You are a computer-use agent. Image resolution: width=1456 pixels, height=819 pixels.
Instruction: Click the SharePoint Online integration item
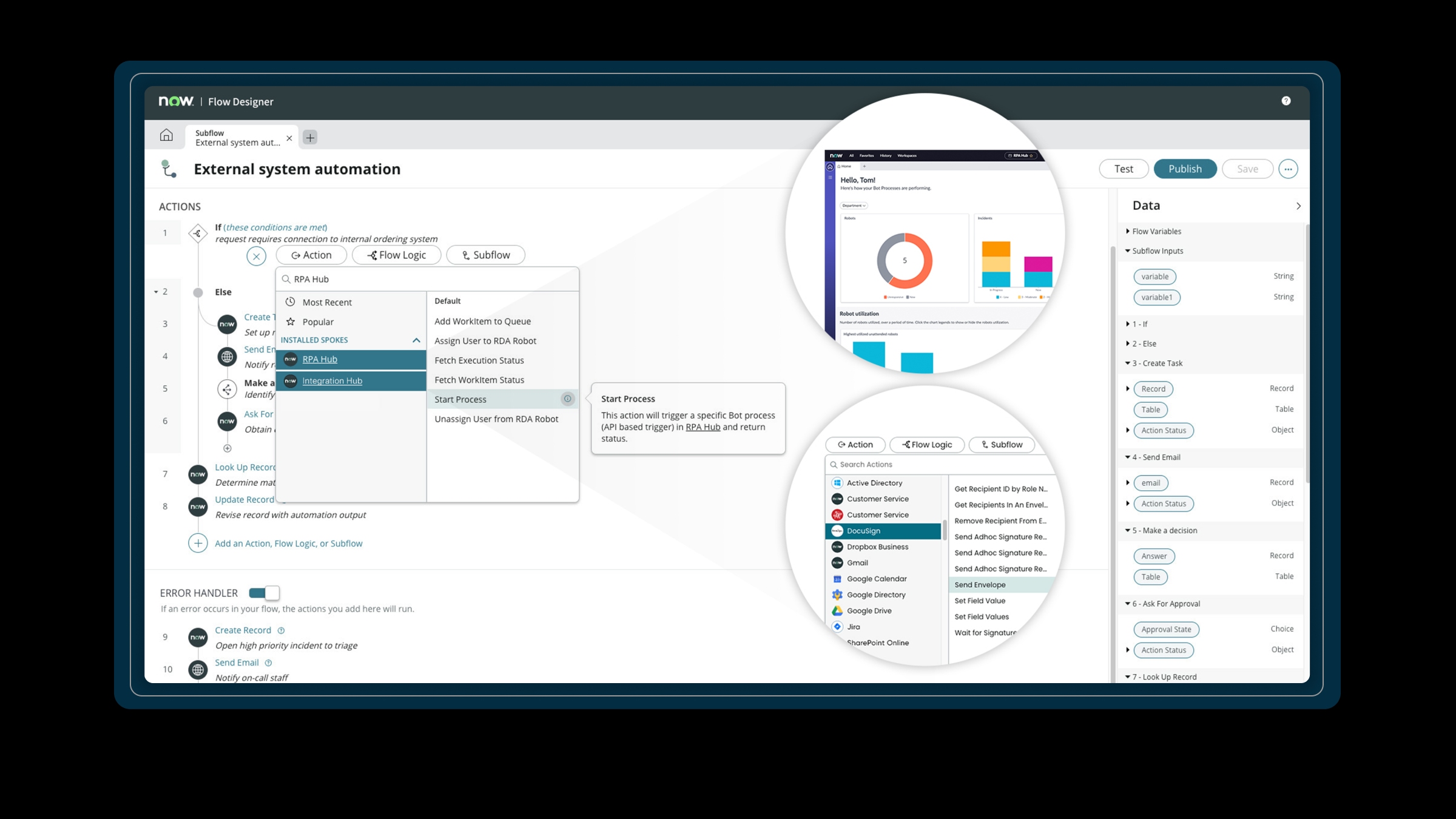[x=877, y=642]
